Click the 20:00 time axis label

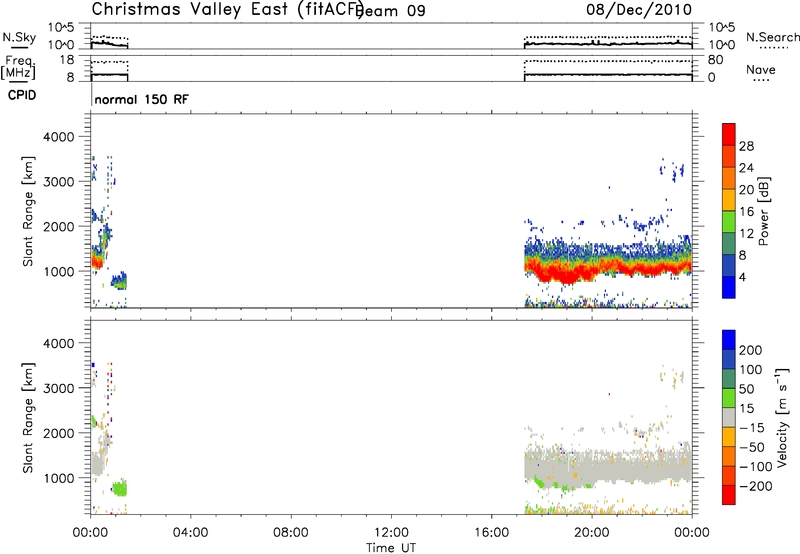(592, 533)
